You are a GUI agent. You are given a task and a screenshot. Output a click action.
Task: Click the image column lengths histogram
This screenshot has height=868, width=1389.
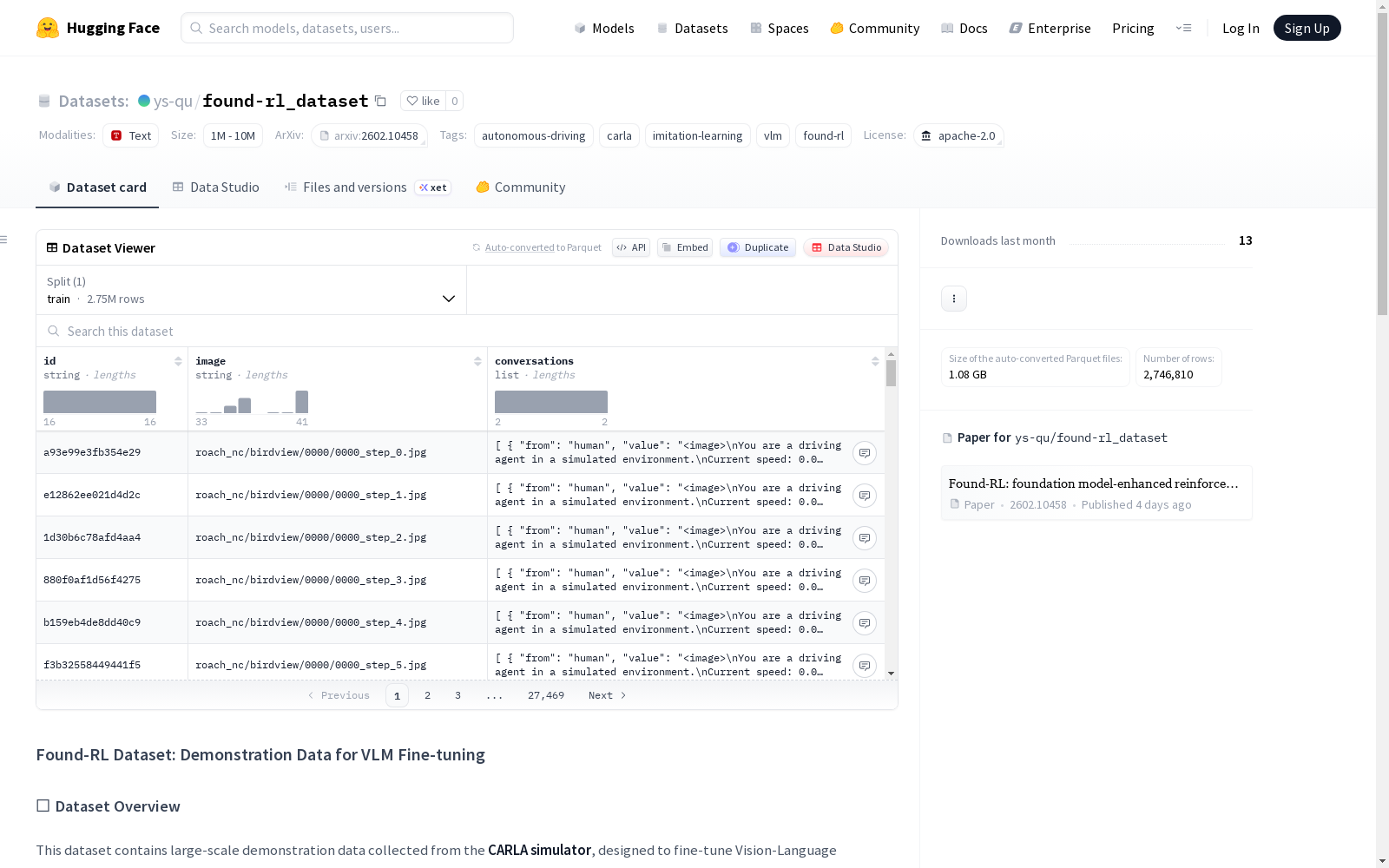(252, 402)
